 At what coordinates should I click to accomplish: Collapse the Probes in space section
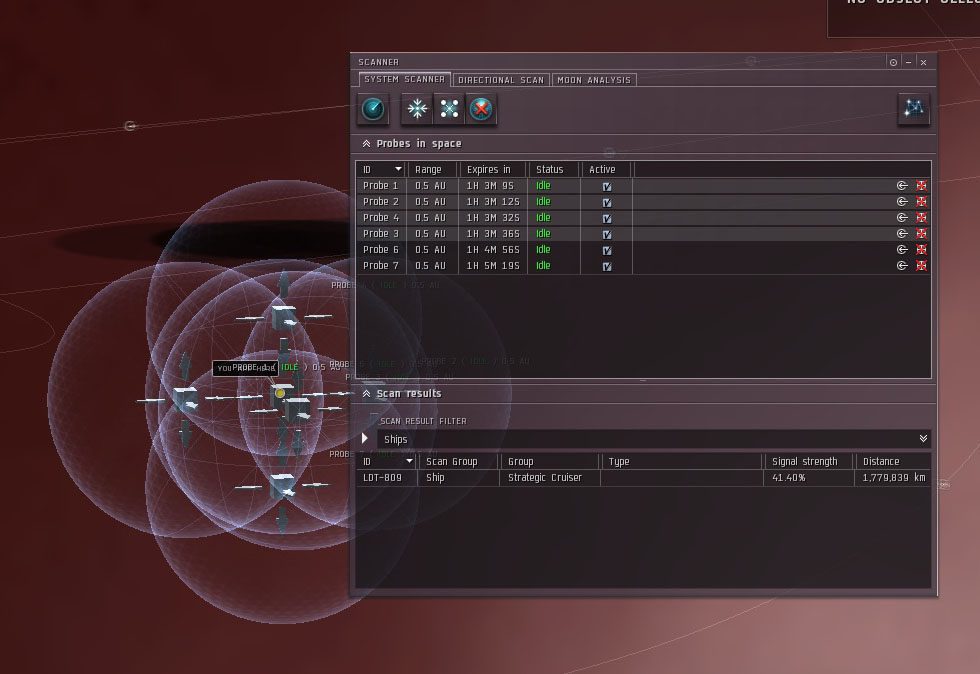[x=366, y=144]
